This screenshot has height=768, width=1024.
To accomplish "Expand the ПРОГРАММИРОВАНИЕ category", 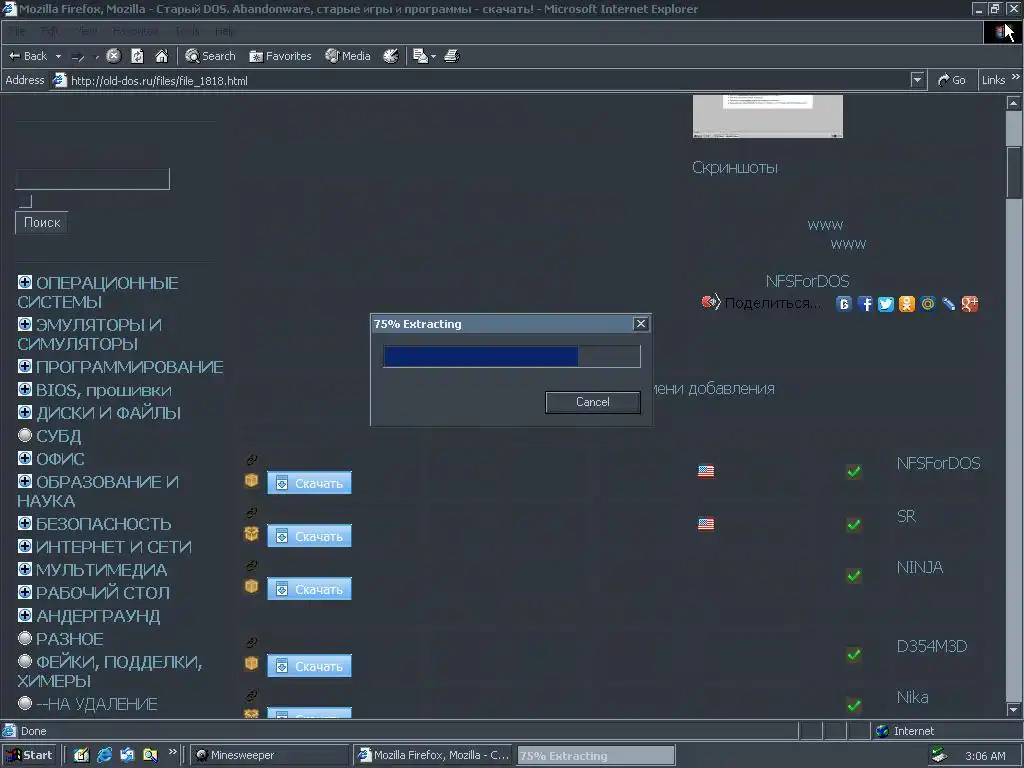I will pos(25,366).
